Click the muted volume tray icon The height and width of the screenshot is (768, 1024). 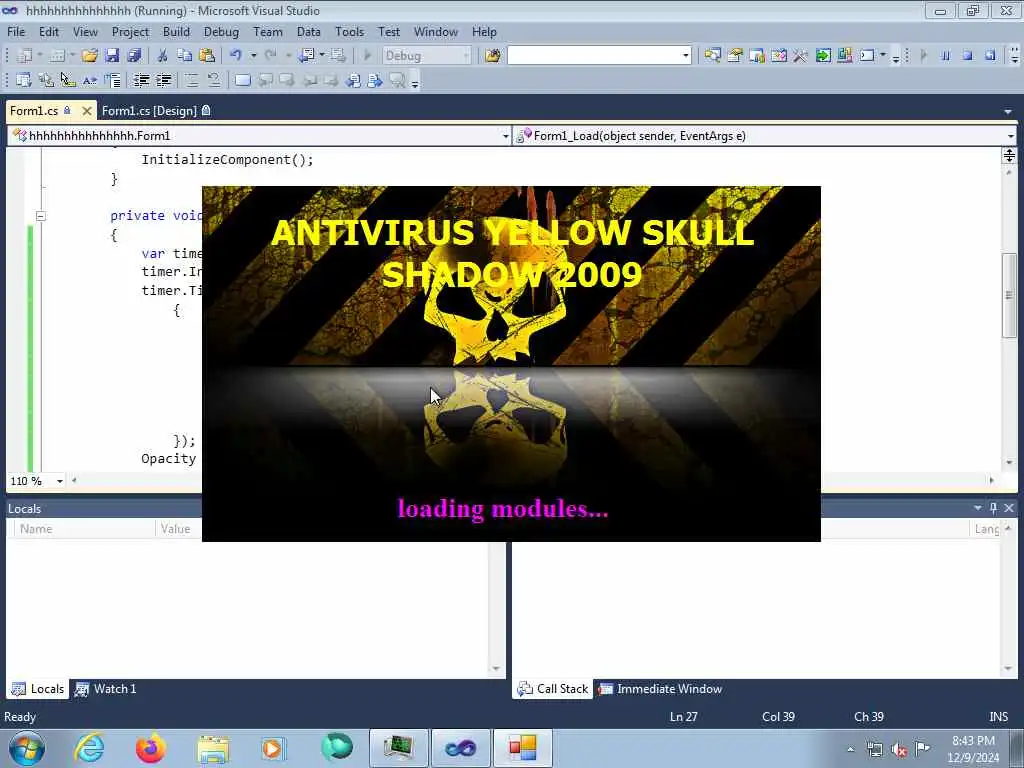[x=899, y=749]
